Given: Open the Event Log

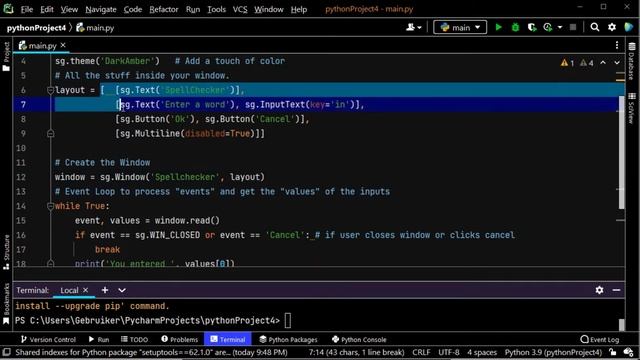Looking at the screenshot, I should pos(600,340).
